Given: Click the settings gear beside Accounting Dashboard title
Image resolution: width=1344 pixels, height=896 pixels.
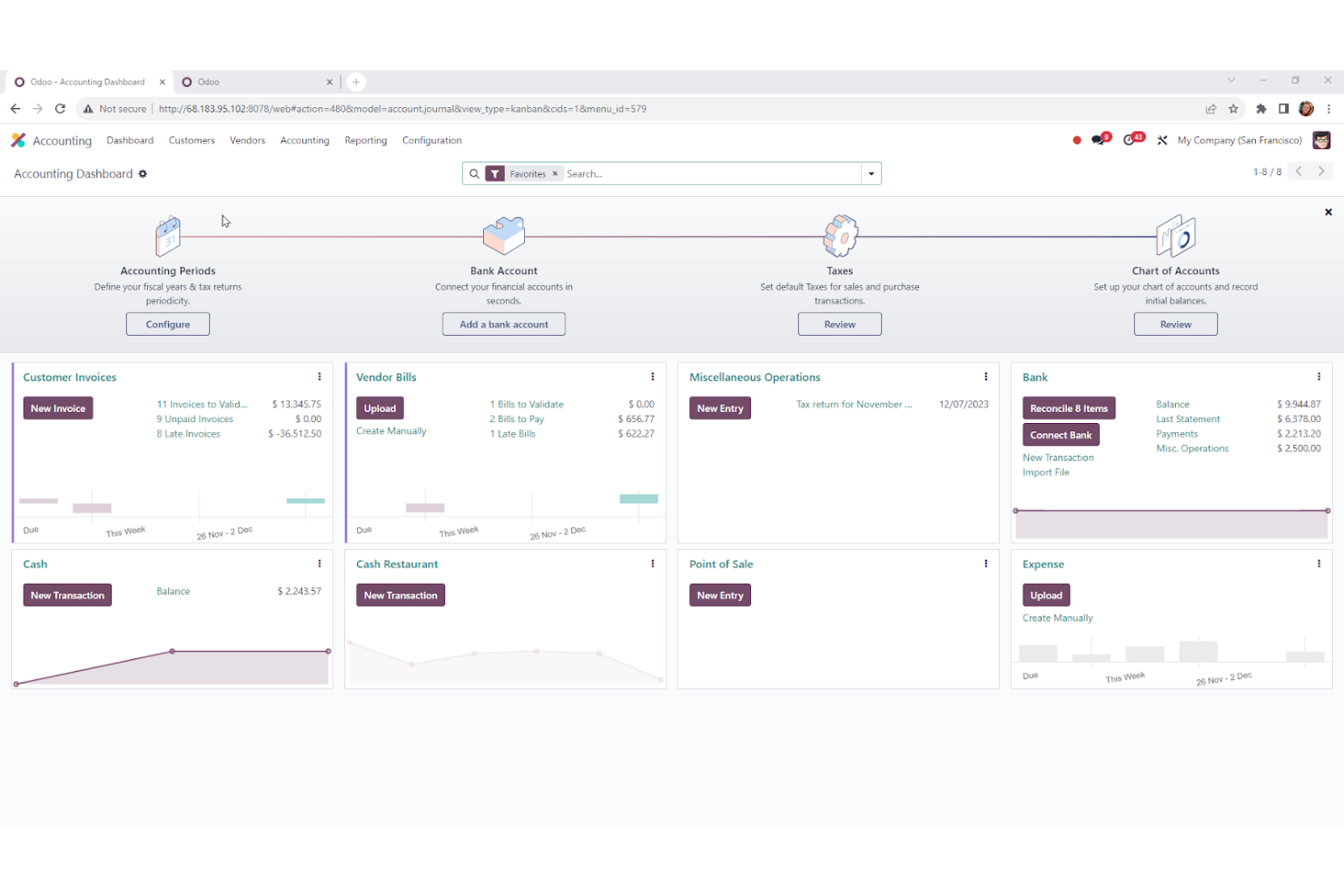Looking at the screenshot, I should tap(143, 173).
